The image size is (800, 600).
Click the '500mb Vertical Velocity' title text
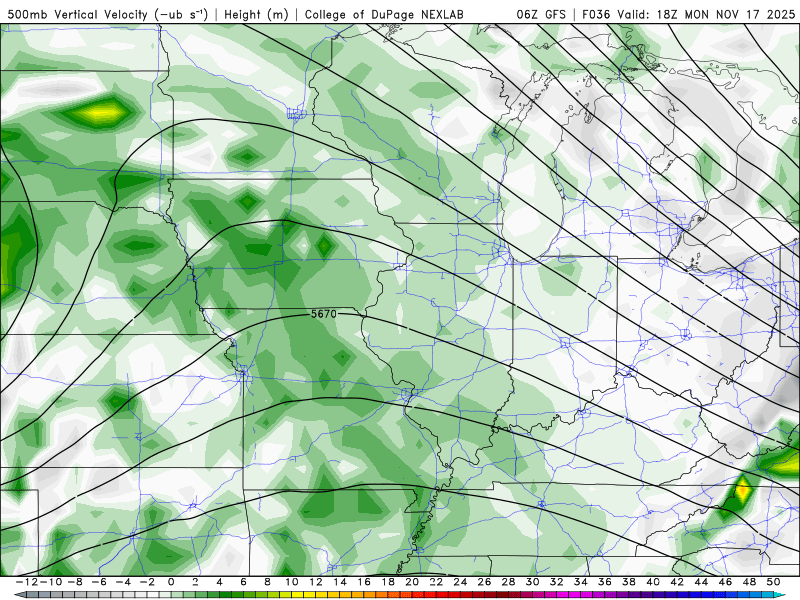click(x=77, y=14)
